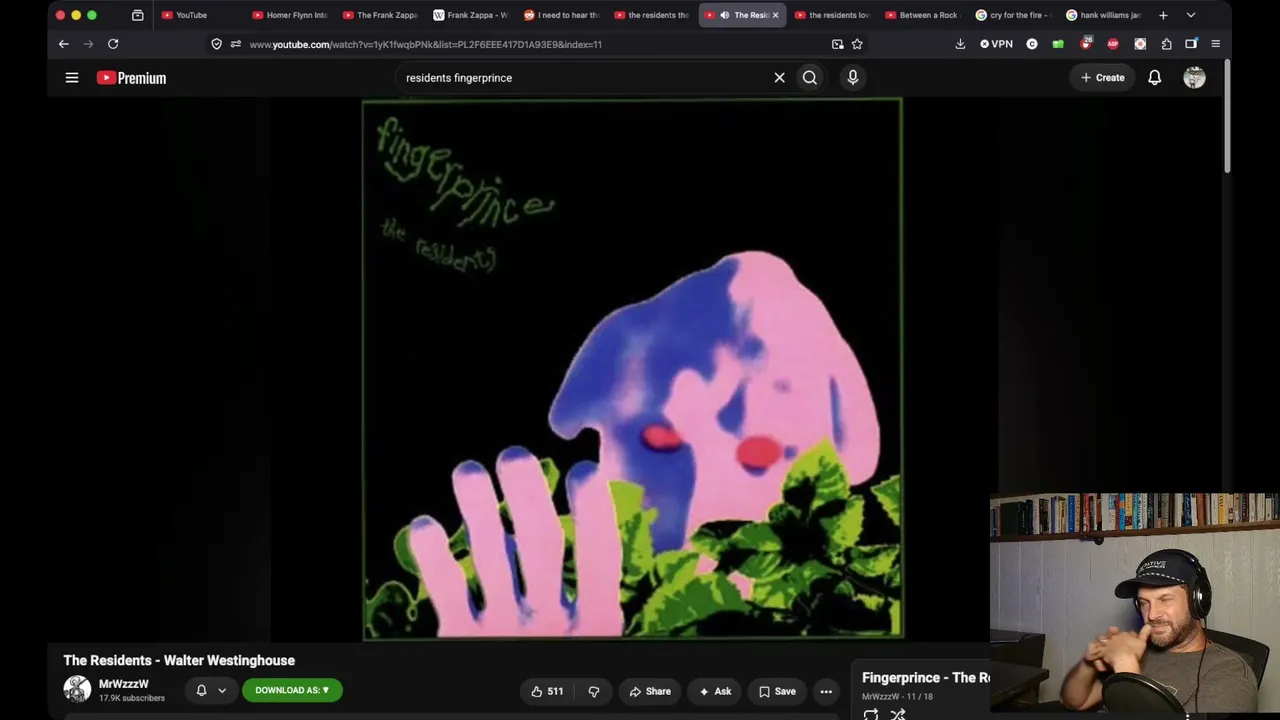Switch to 'cry for the fire' tab

point(1013,15)
